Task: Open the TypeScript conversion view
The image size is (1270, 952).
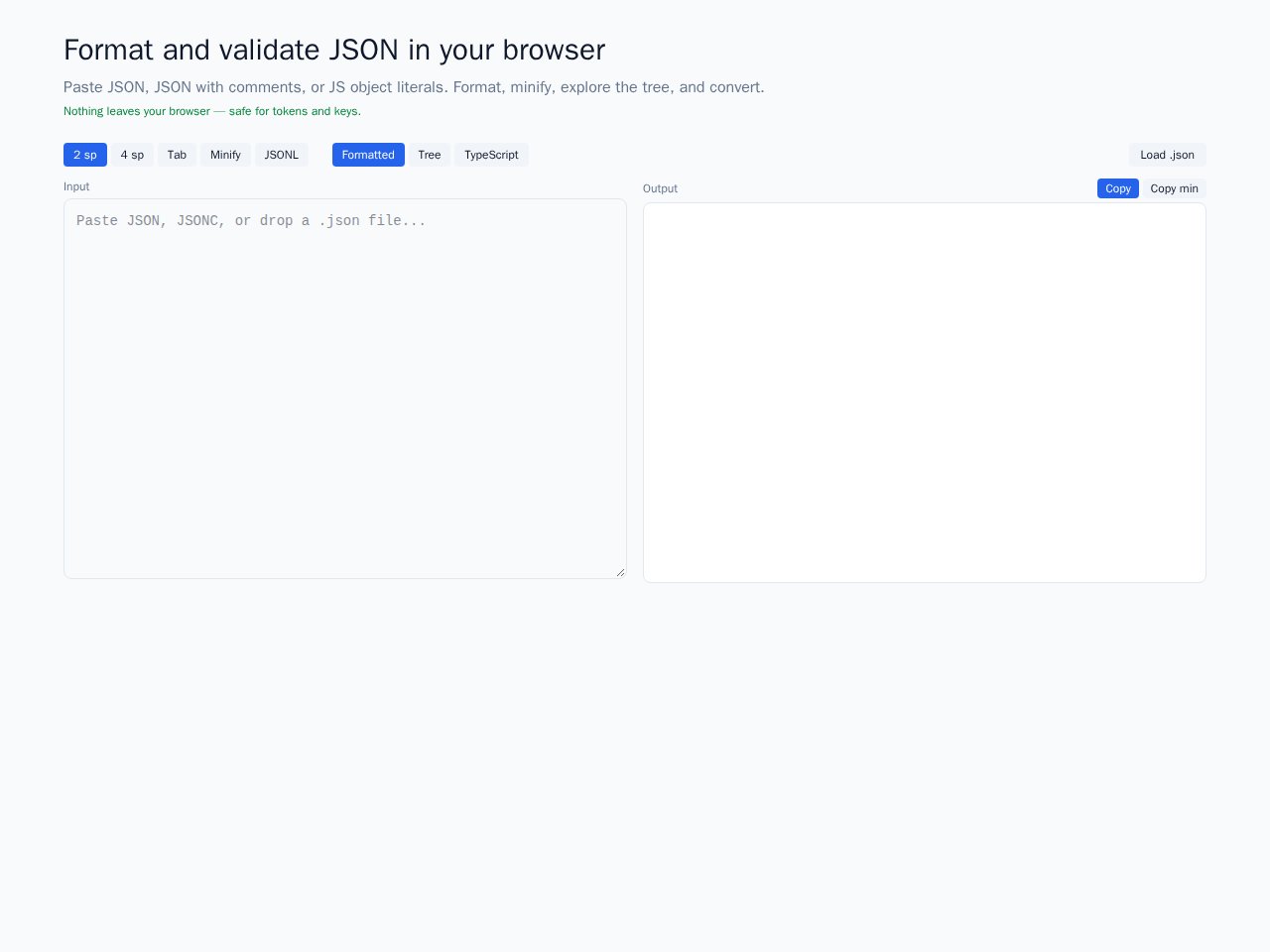Action: coord(491,155)
